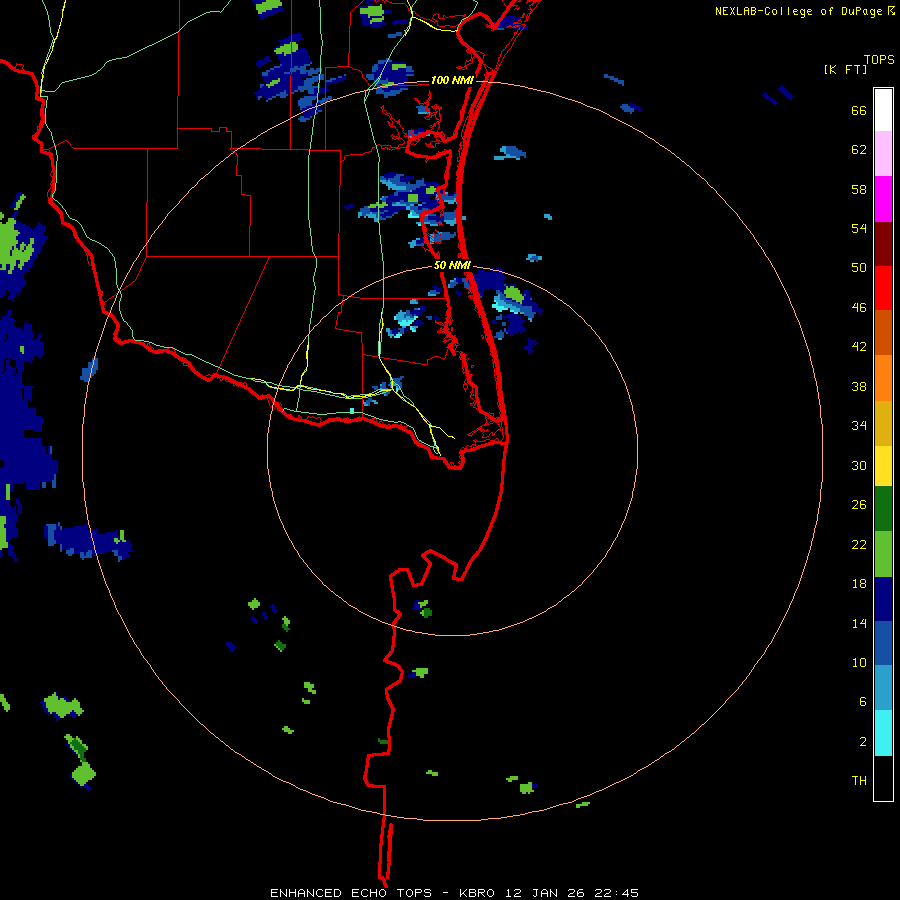The image size is (900, 900).
Task: Click the '[K FT]' units label
Action: [x=845, y=69]
